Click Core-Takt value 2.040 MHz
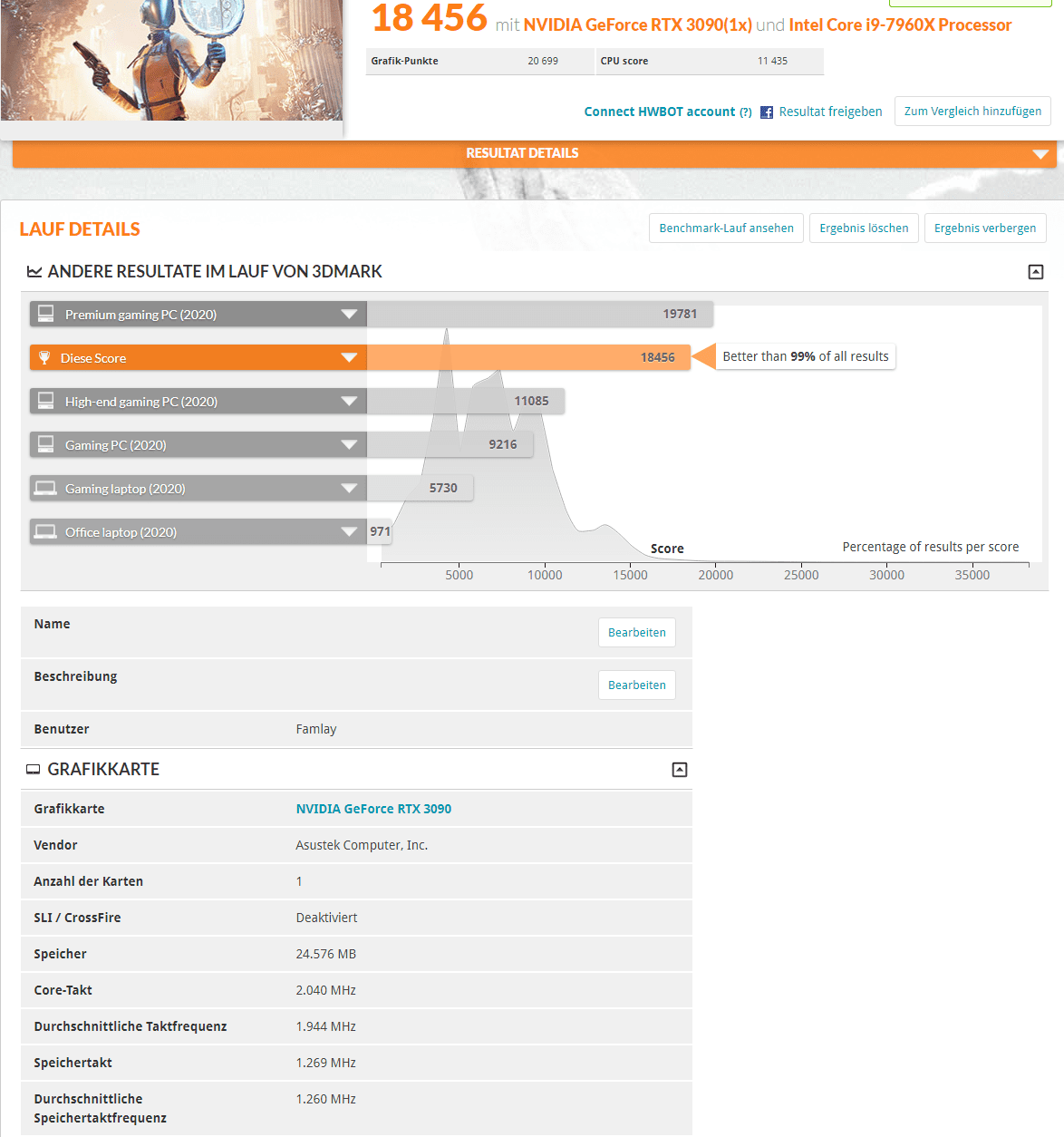The height and width of the screenshot is (1137, 1064). [x=325, y=990]
